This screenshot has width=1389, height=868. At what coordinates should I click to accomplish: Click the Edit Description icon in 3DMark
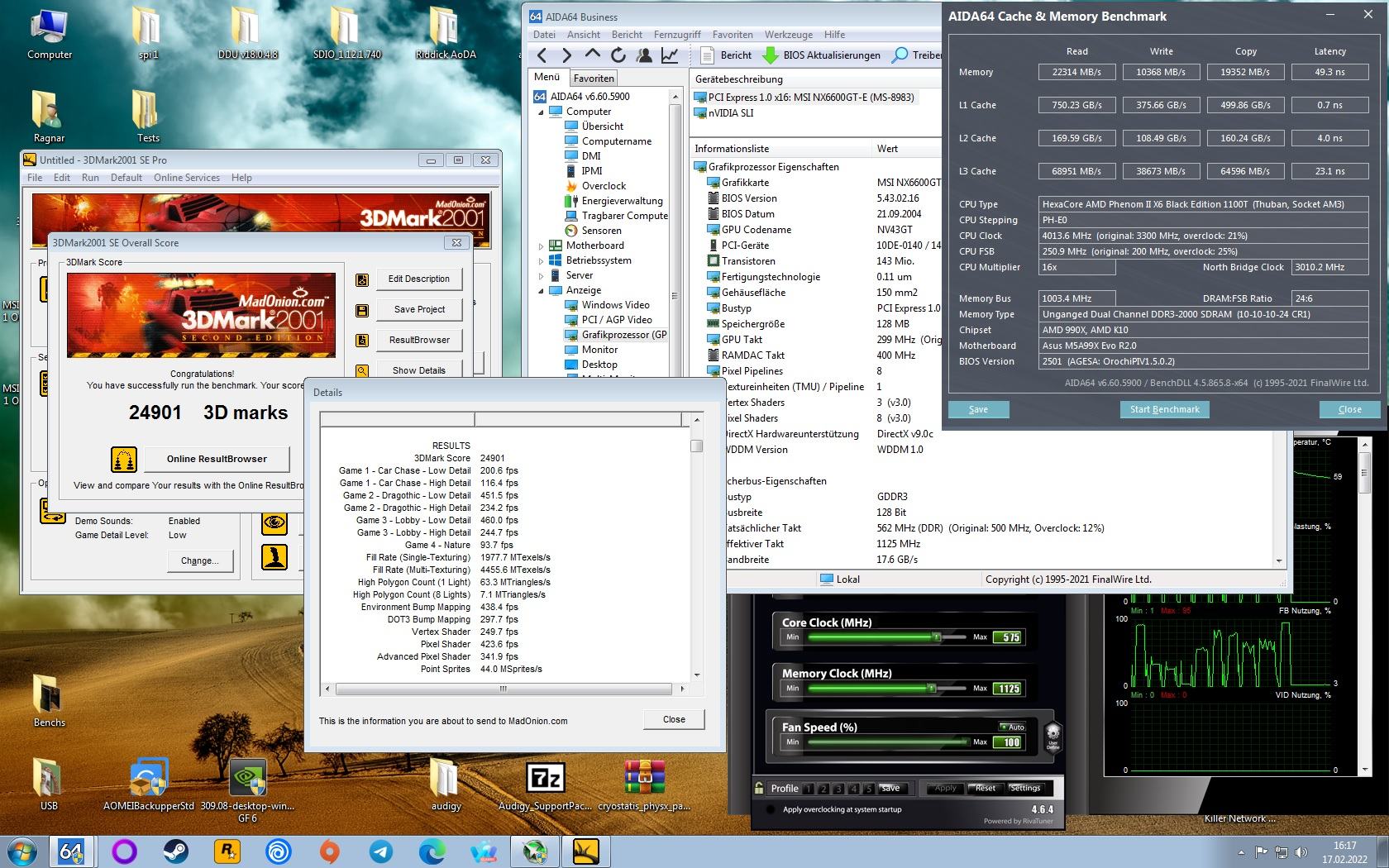coord(362,279)
